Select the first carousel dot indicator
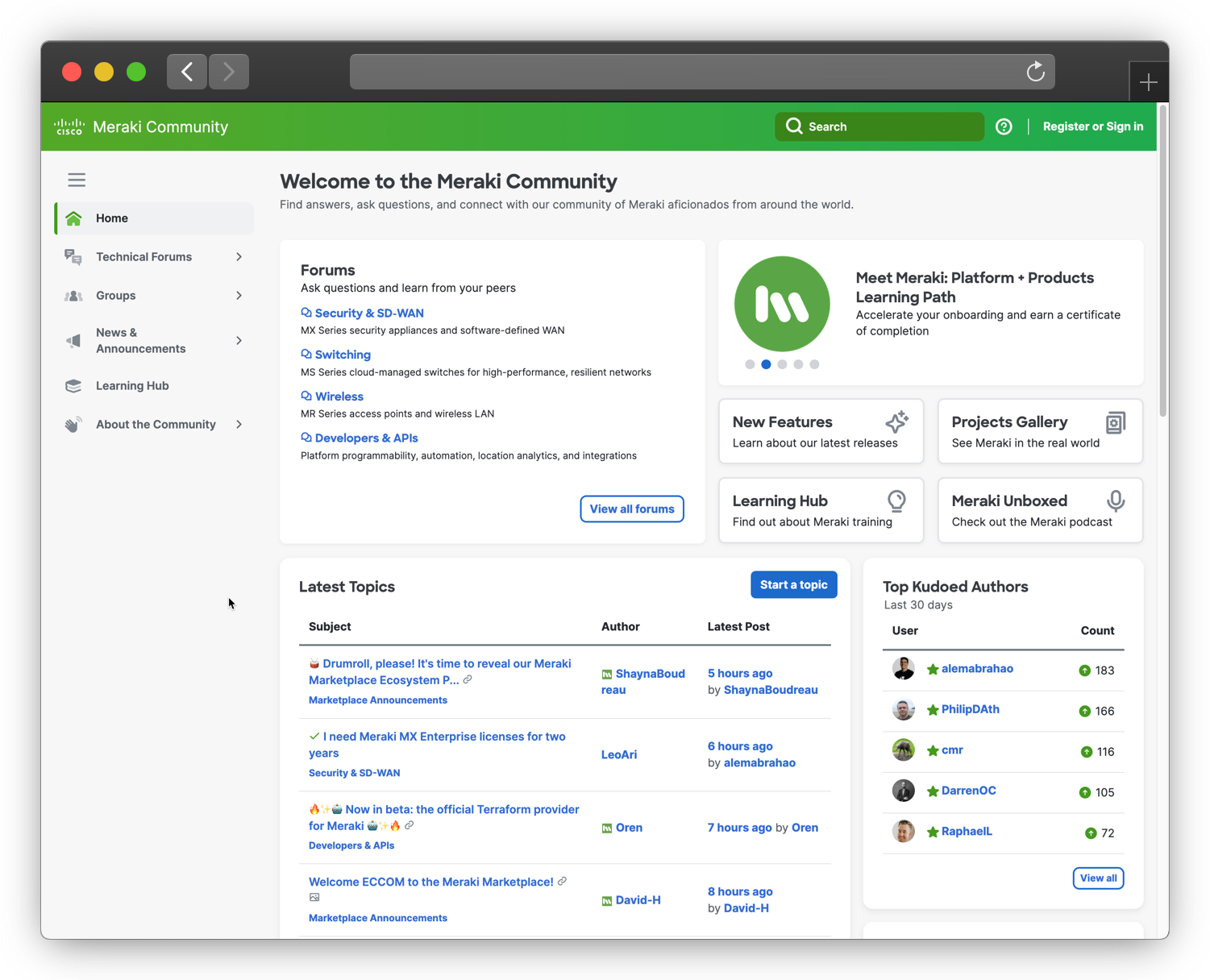 pyautogui.click(x=750, y=364)
